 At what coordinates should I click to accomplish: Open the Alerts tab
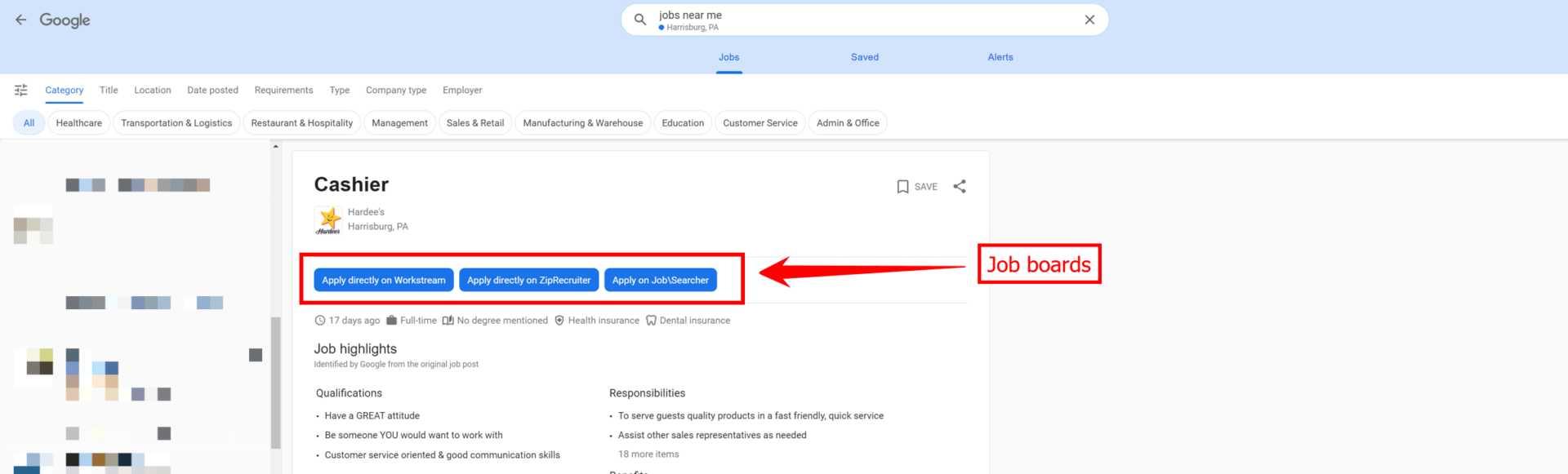tap(1000, 57)
